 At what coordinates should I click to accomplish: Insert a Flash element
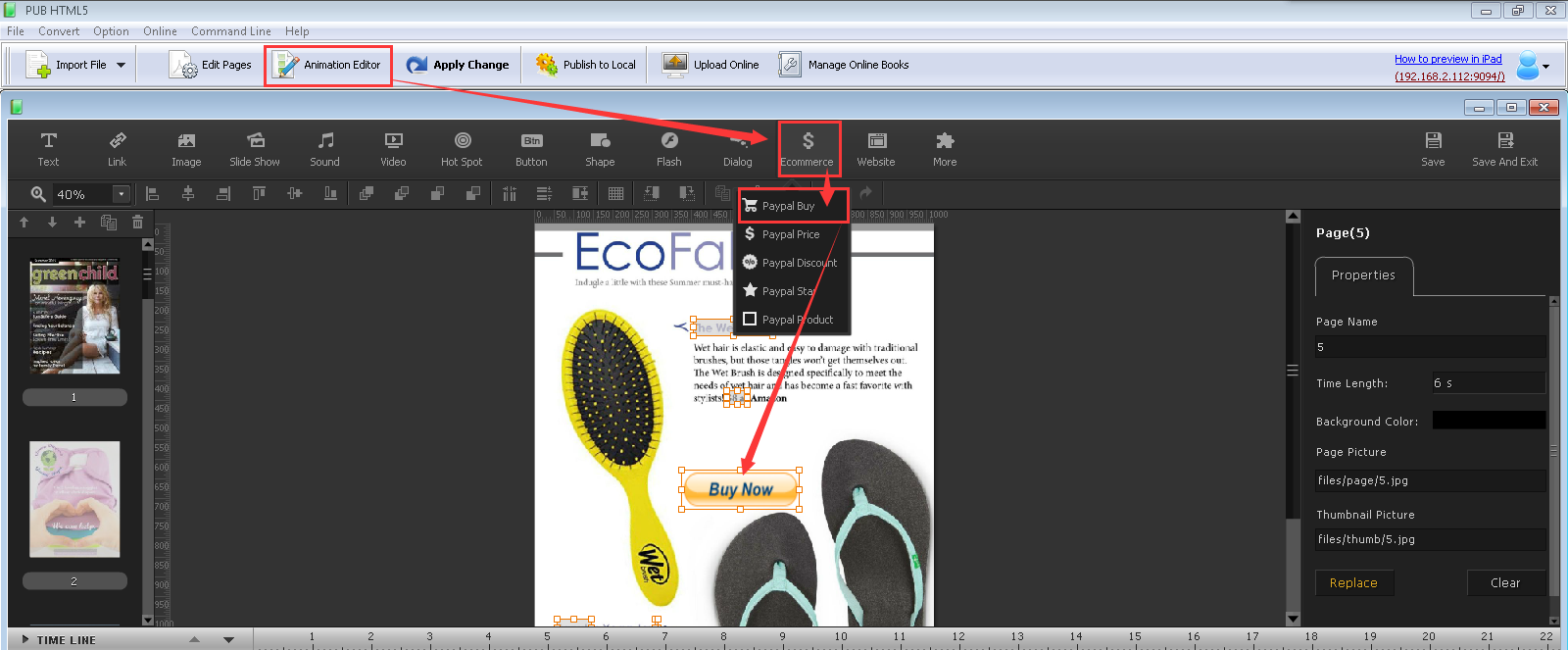coord(669,149)
